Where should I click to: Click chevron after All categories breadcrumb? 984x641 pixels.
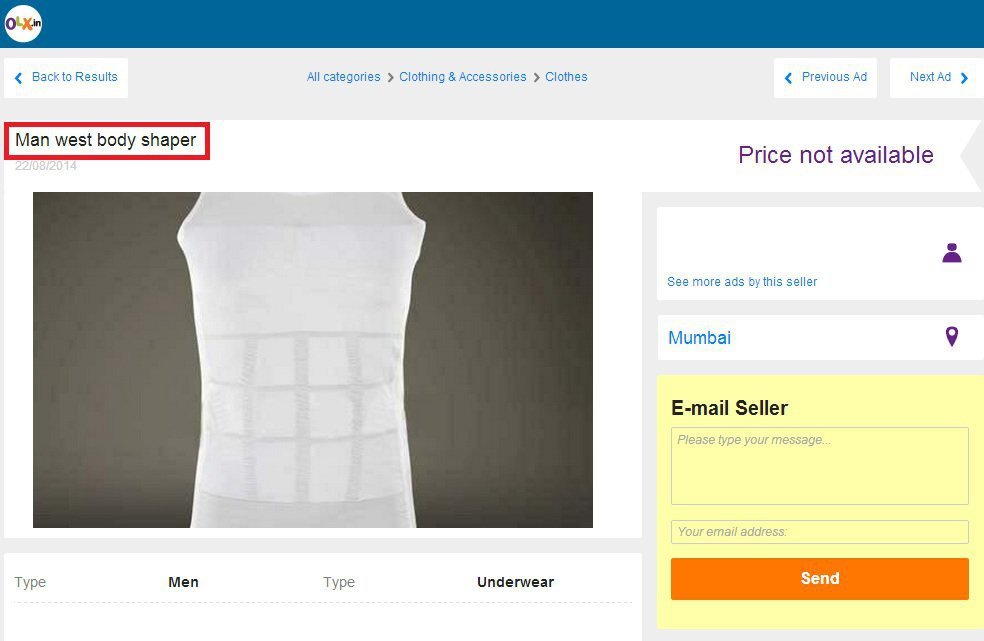point(390,77)
